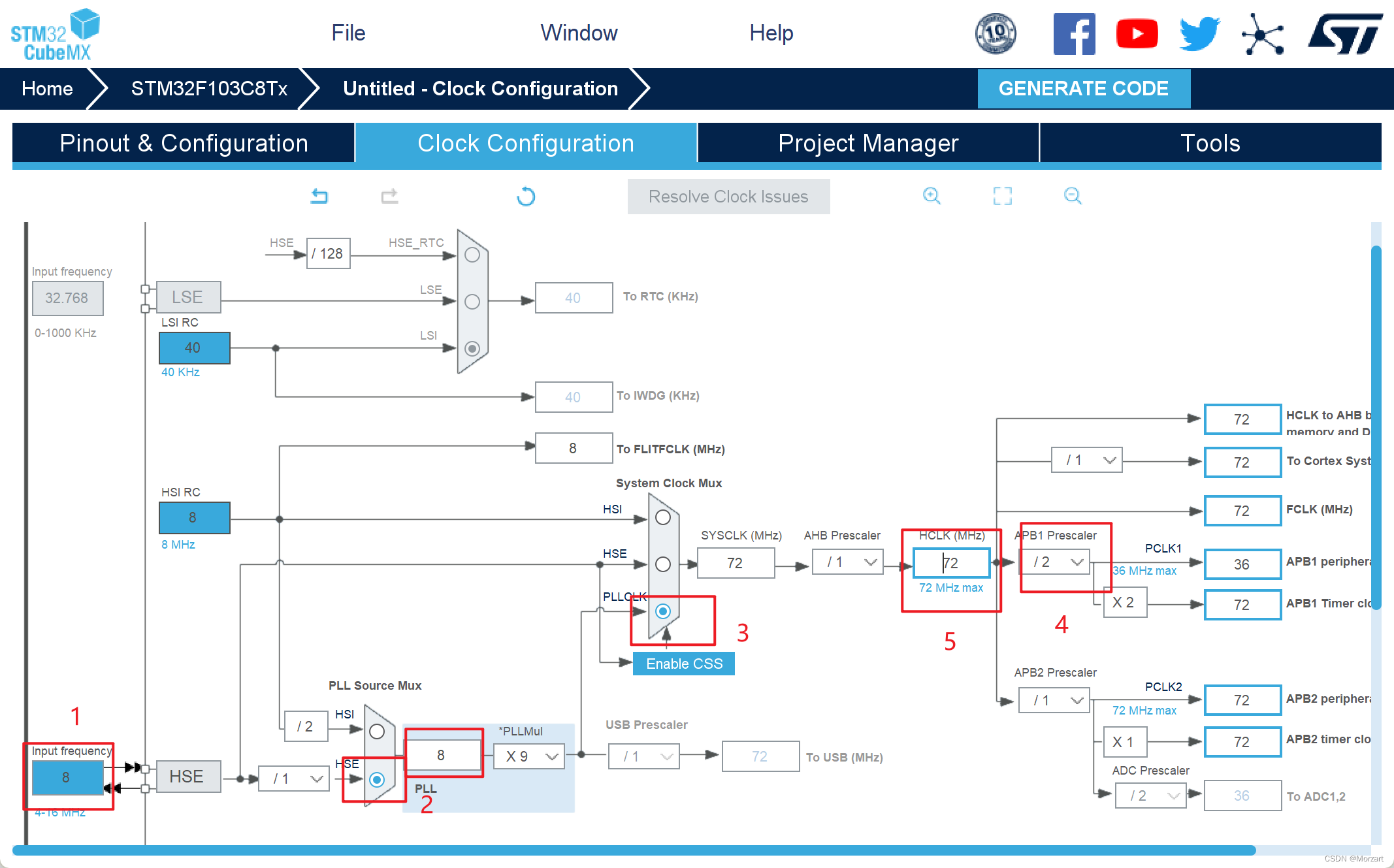Click the HSE /128 divider box

[329, 253]
